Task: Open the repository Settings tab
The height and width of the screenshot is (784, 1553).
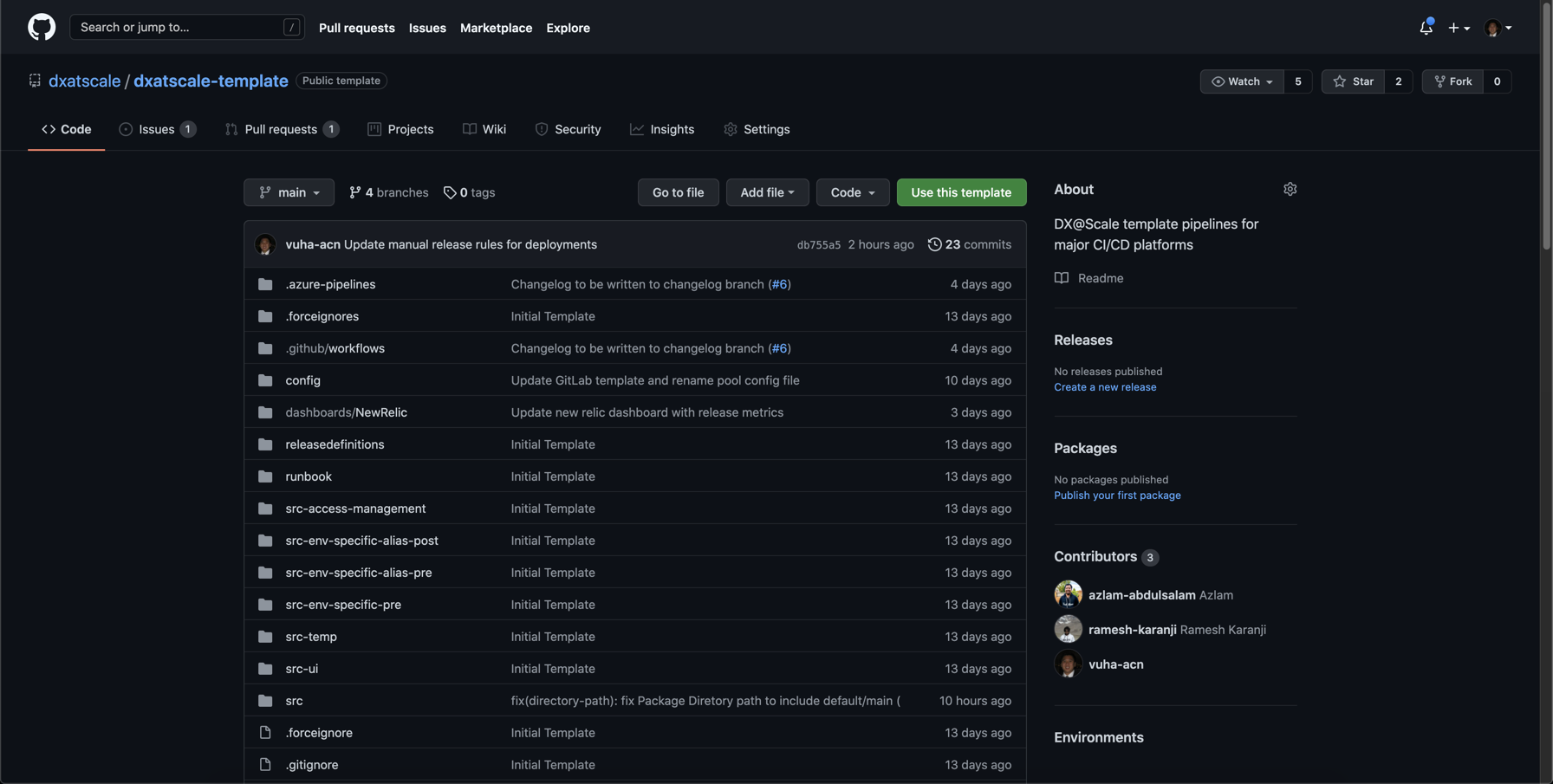Action: click(757, 129)
